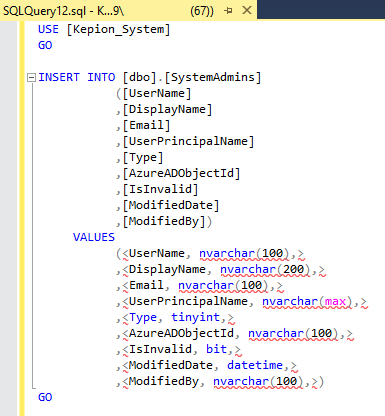Screen dimensions: 385x416
Task: Click the max keyword in nvarchar(max)
Action: [x=335, y=302]
